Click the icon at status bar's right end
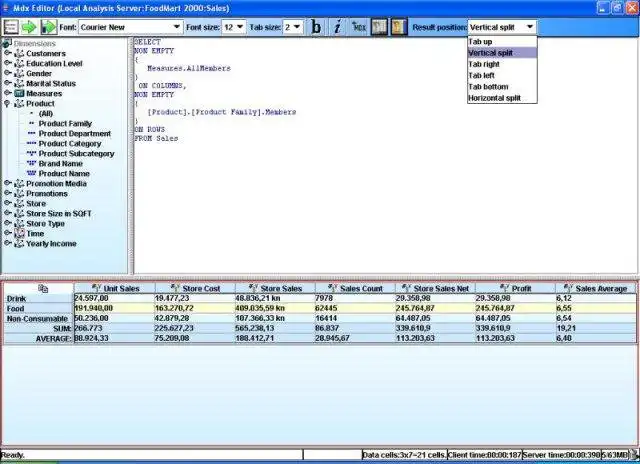Viewport: 640px width, 464px height. coord(635,454)
